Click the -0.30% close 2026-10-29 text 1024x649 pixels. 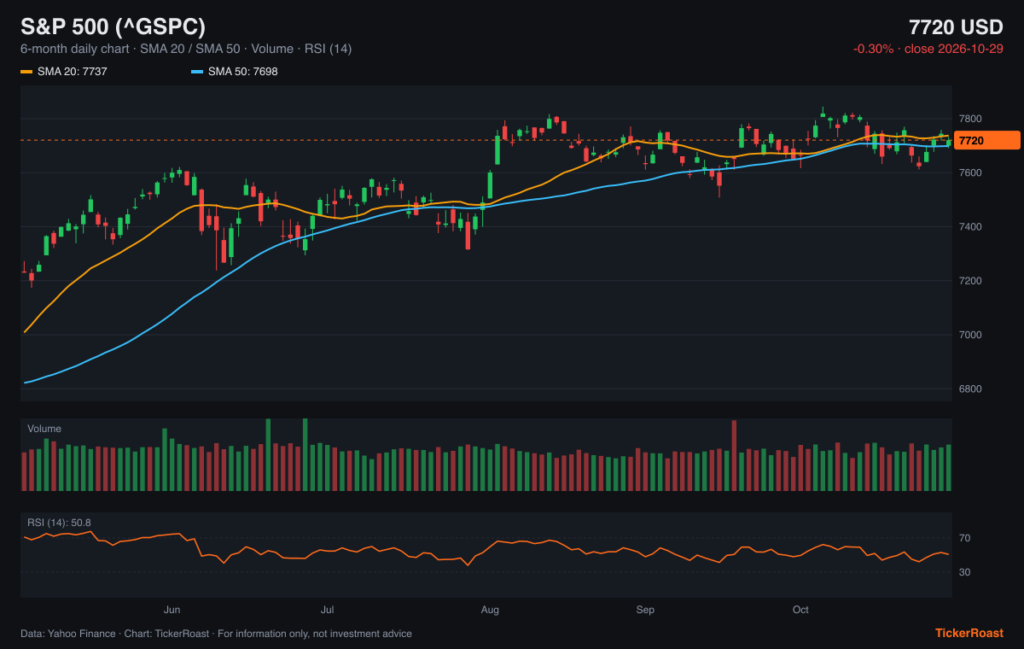click(x=928, y=49)
